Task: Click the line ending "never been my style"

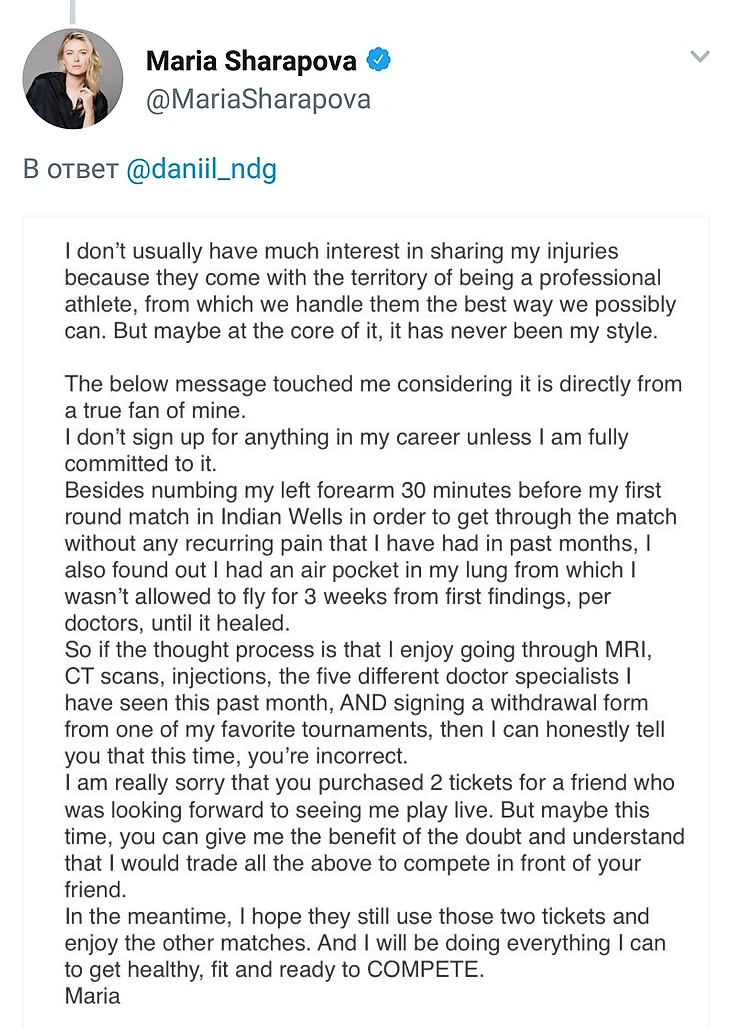Action: tap(361, 331)
